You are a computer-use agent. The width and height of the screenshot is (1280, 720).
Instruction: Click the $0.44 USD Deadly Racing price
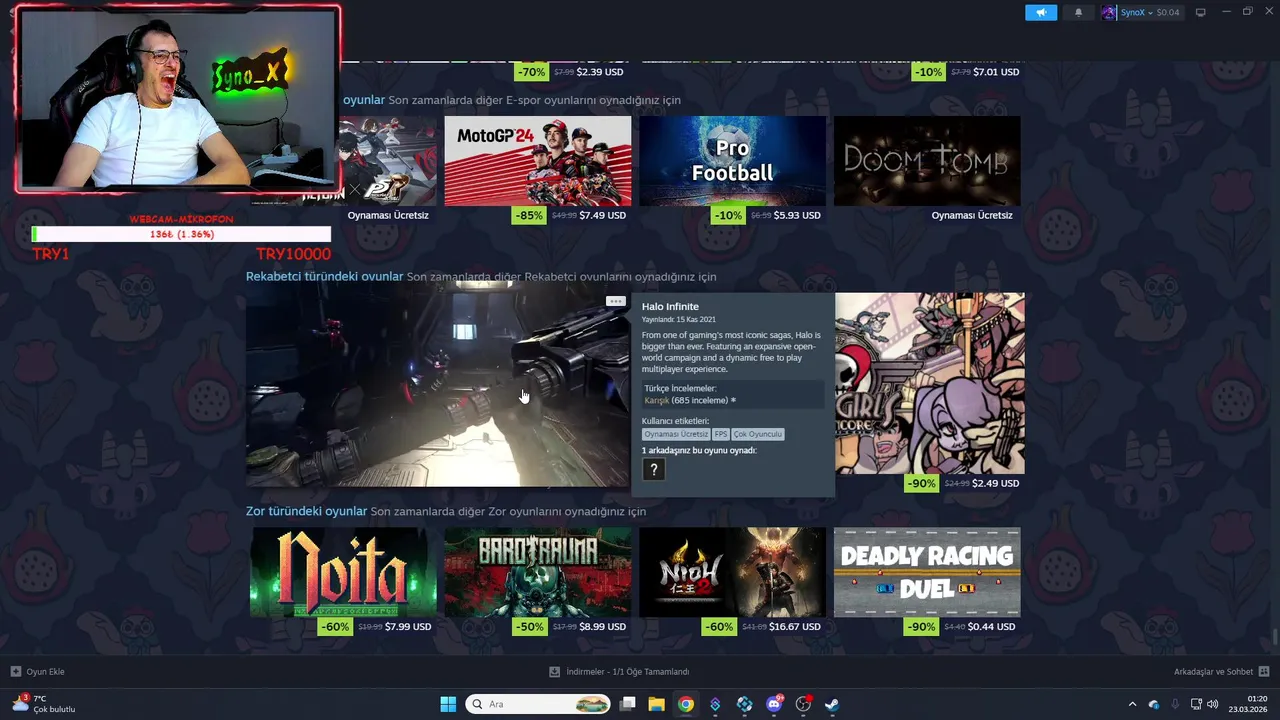pos(992,627)
